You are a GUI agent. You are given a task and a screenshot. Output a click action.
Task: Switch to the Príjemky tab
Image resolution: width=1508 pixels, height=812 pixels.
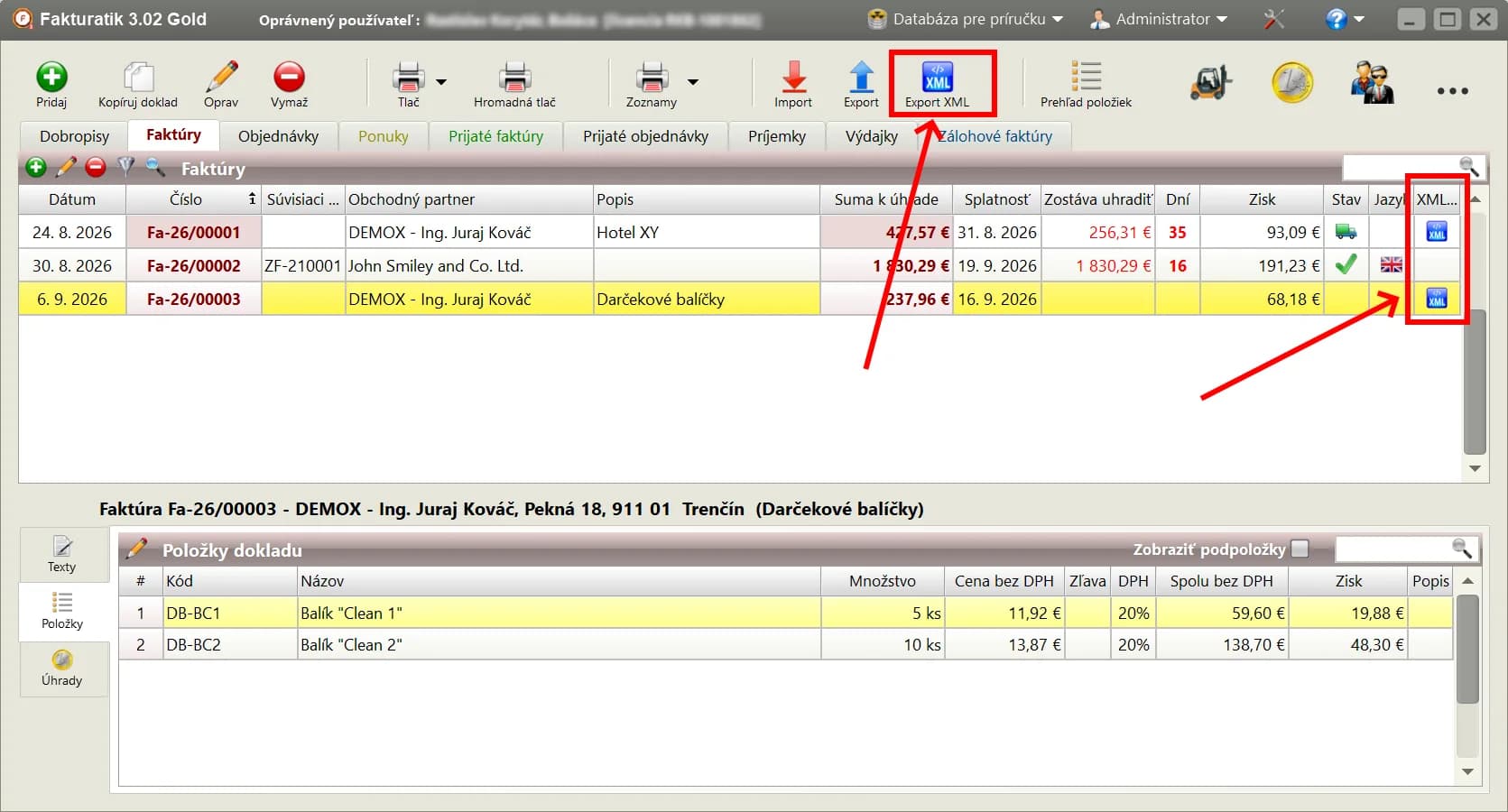point(777,136)
